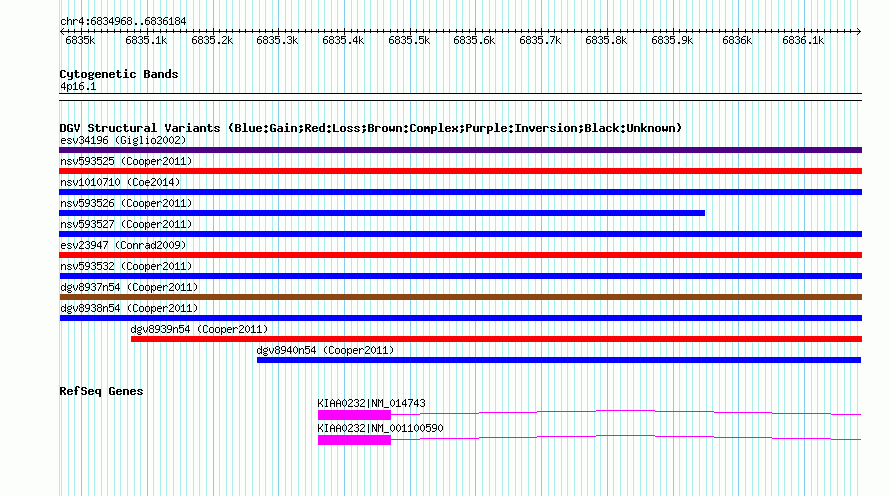This screenshot has width=890, height=496.
Task: Click the 6835.7k ruler position
Action: [540, 40]
